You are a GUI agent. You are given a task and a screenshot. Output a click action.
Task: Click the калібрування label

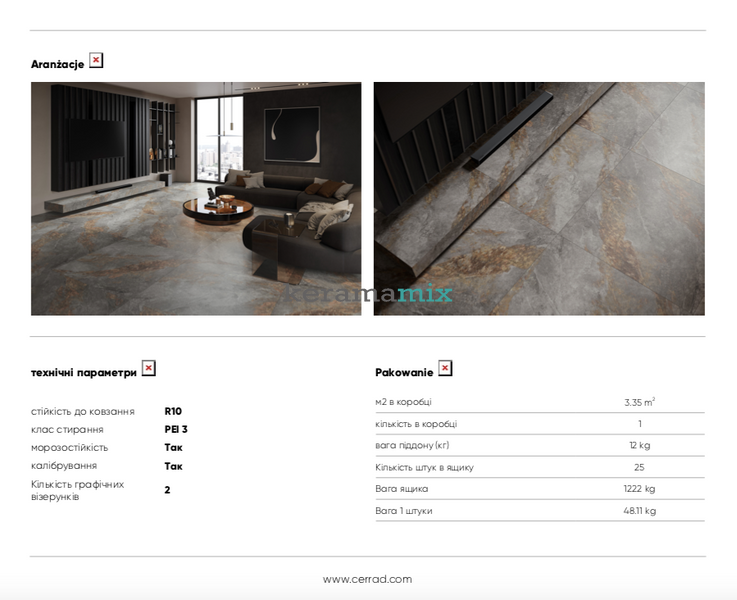tap(64, 466)
